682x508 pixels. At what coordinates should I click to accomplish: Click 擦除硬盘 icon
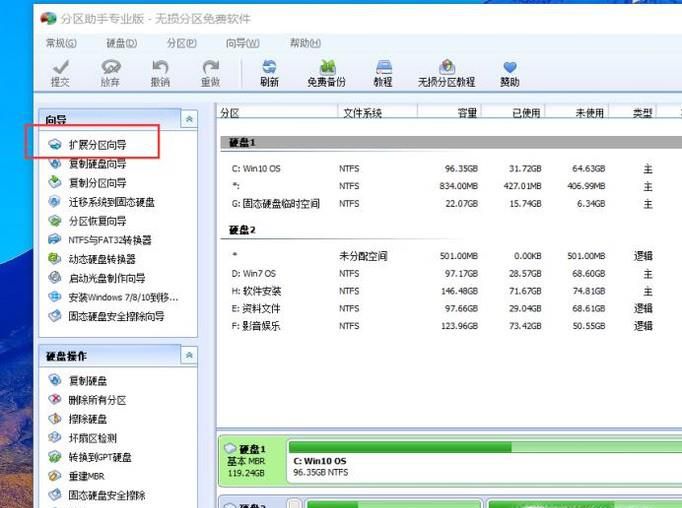55,418
